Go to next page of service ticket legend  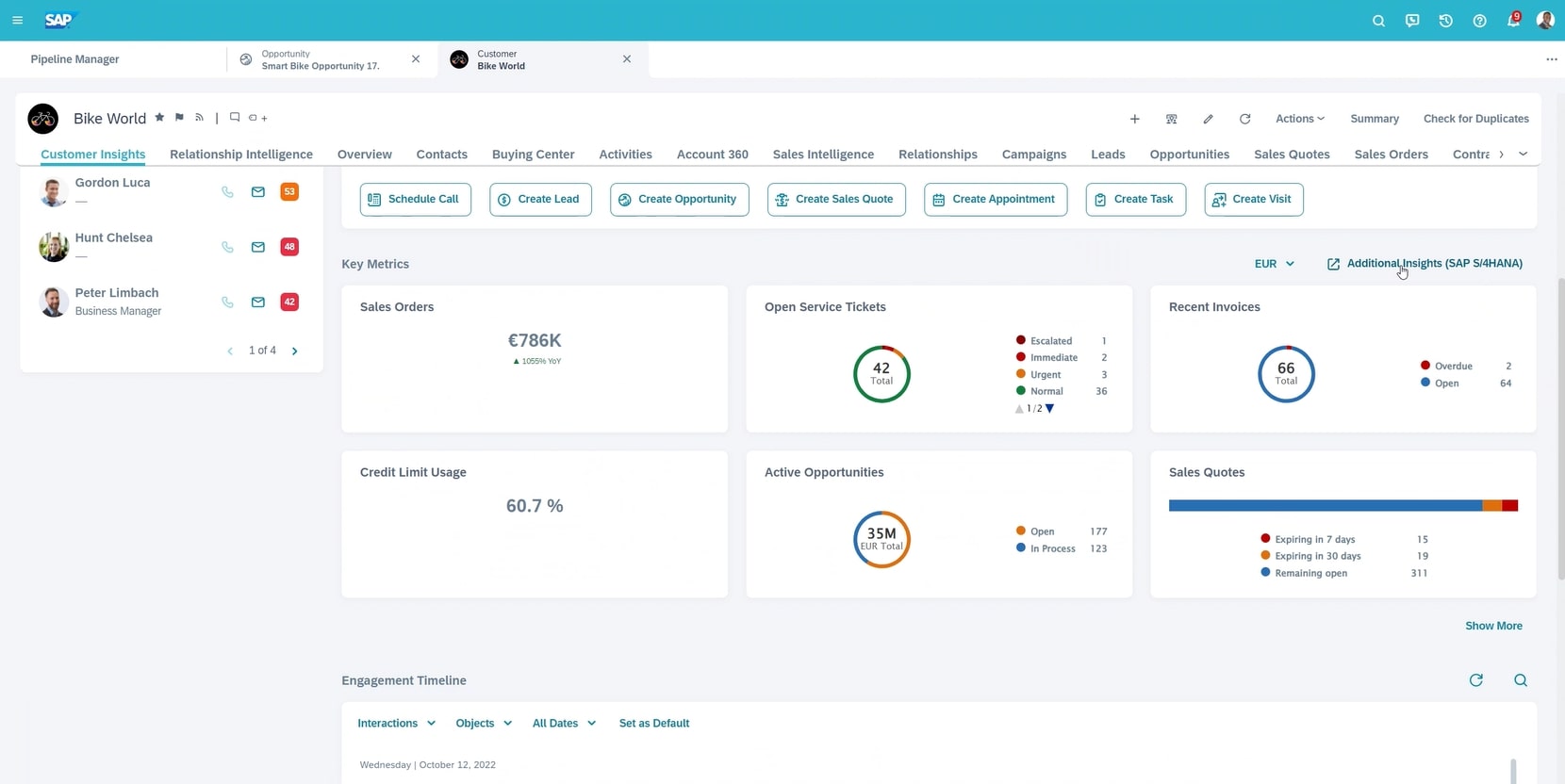tap(1049, 409)
